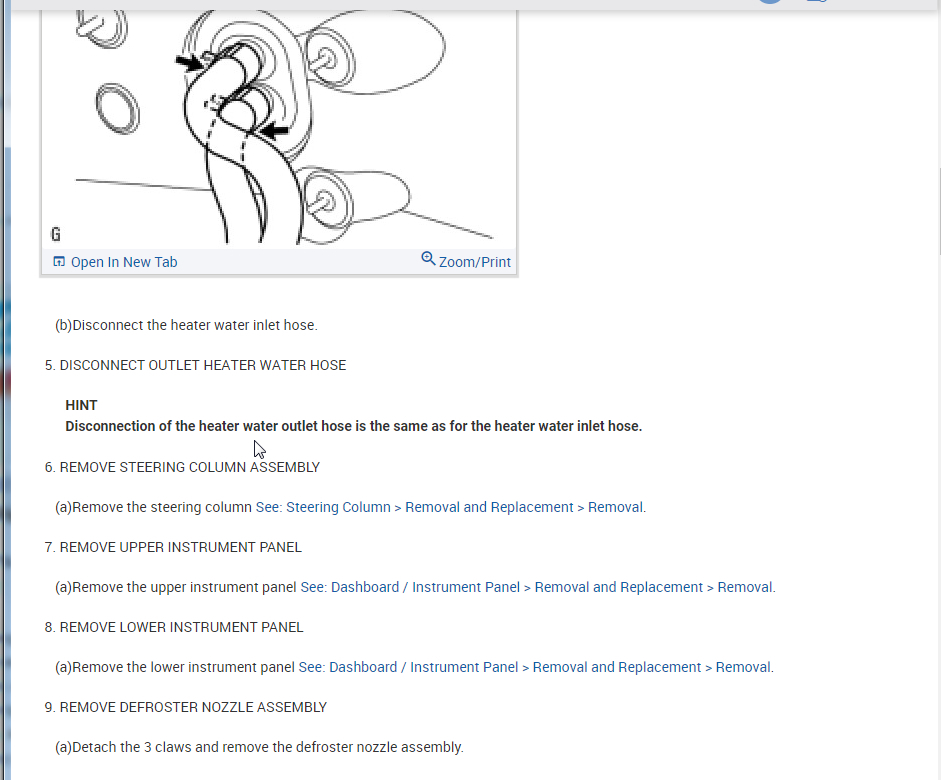This screenshot has width=941, height=780.
Task: Click the text about detaching 3 claws
Action: (259, 748)
